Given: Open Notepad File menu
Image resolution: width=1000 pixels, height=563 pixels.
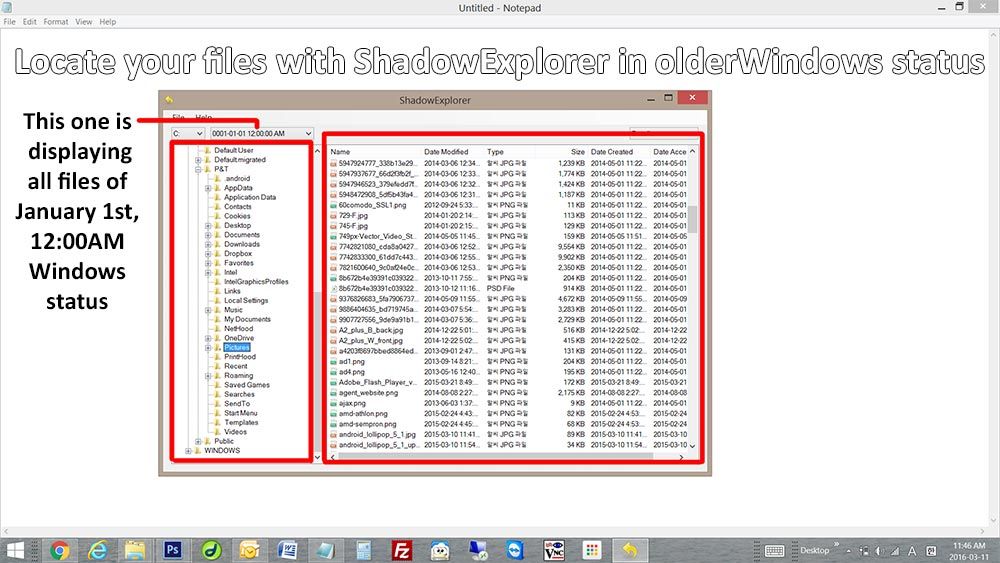Looking at the screenshot, I should [x=10, y=22].
